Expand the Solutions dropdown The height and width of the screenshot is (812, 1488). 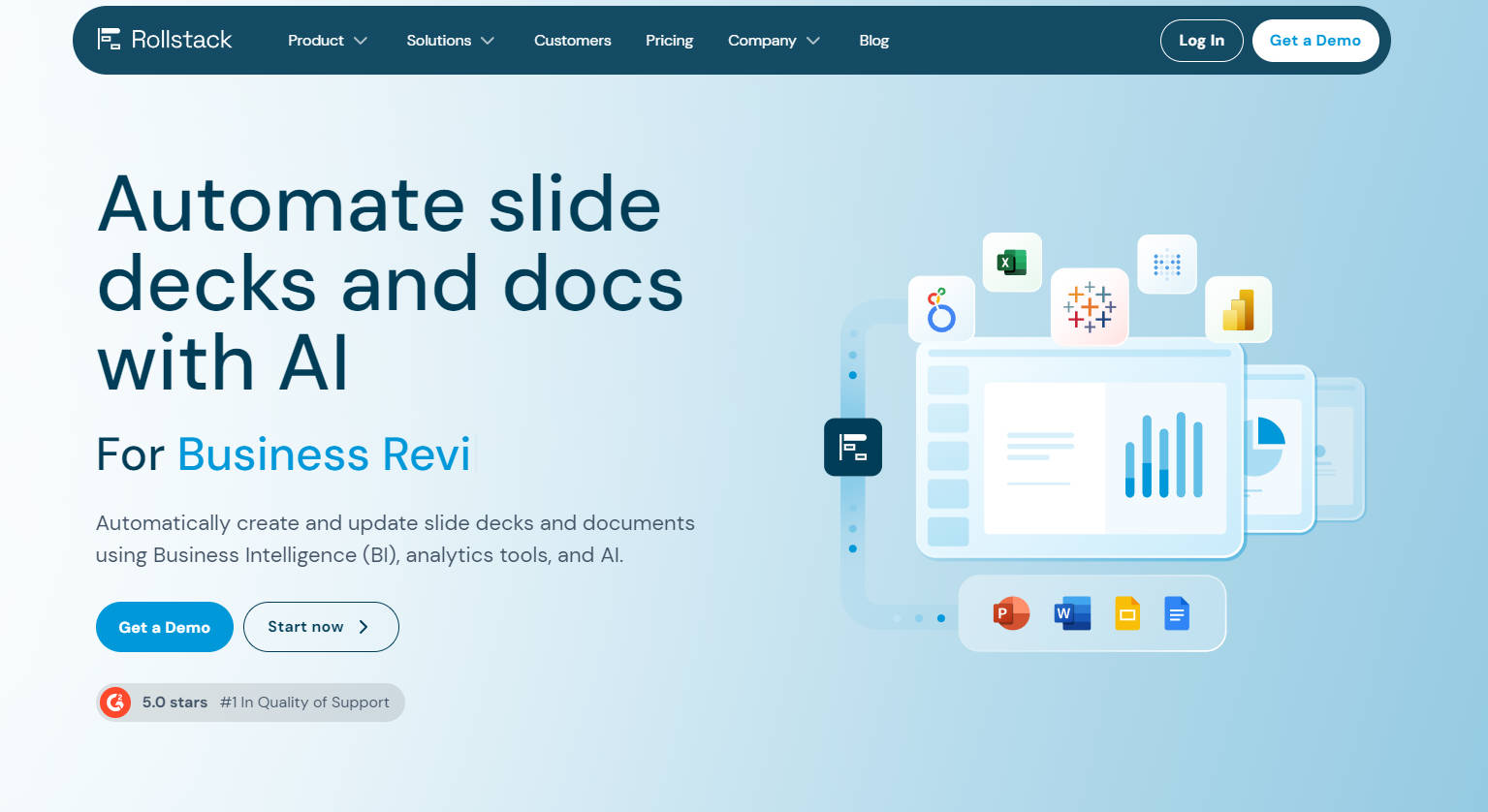451,40
